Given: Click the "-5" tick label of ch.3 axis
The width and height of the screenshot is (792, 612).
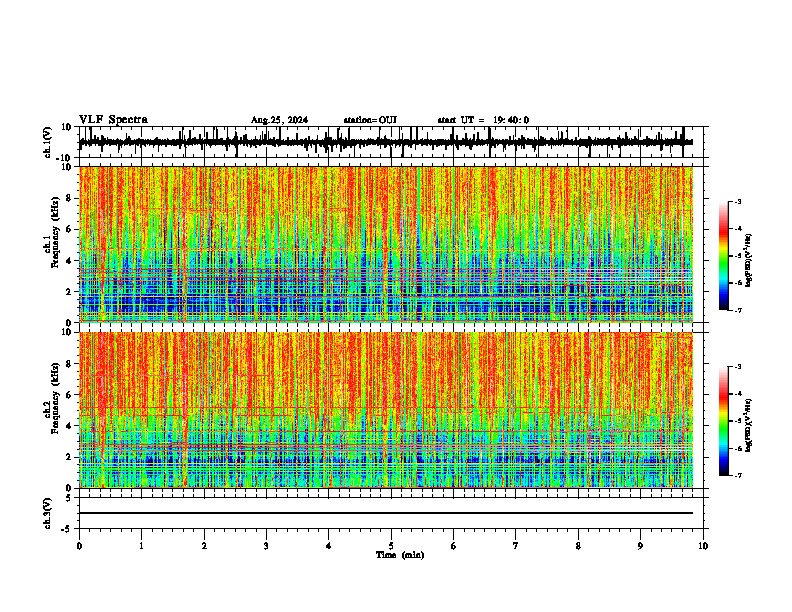Looking at the screenshot, I should coord(68,529).
